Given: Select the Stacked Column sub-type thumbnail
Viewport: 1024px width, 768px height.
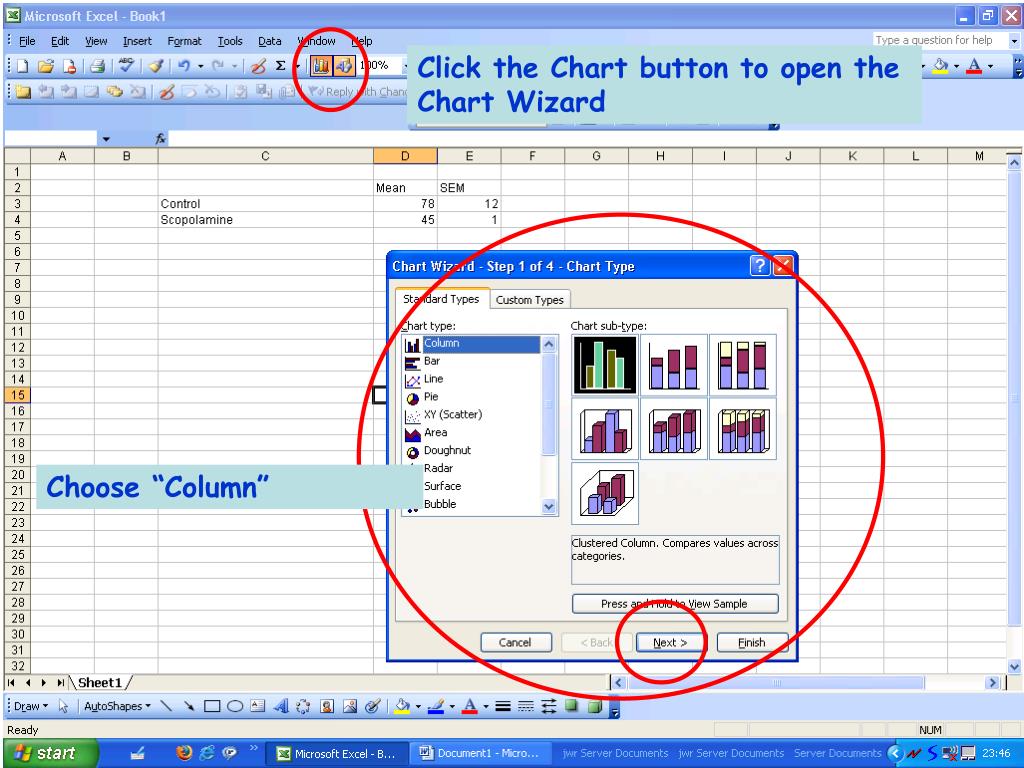Looking at the screenshot, I should (673, 364).
